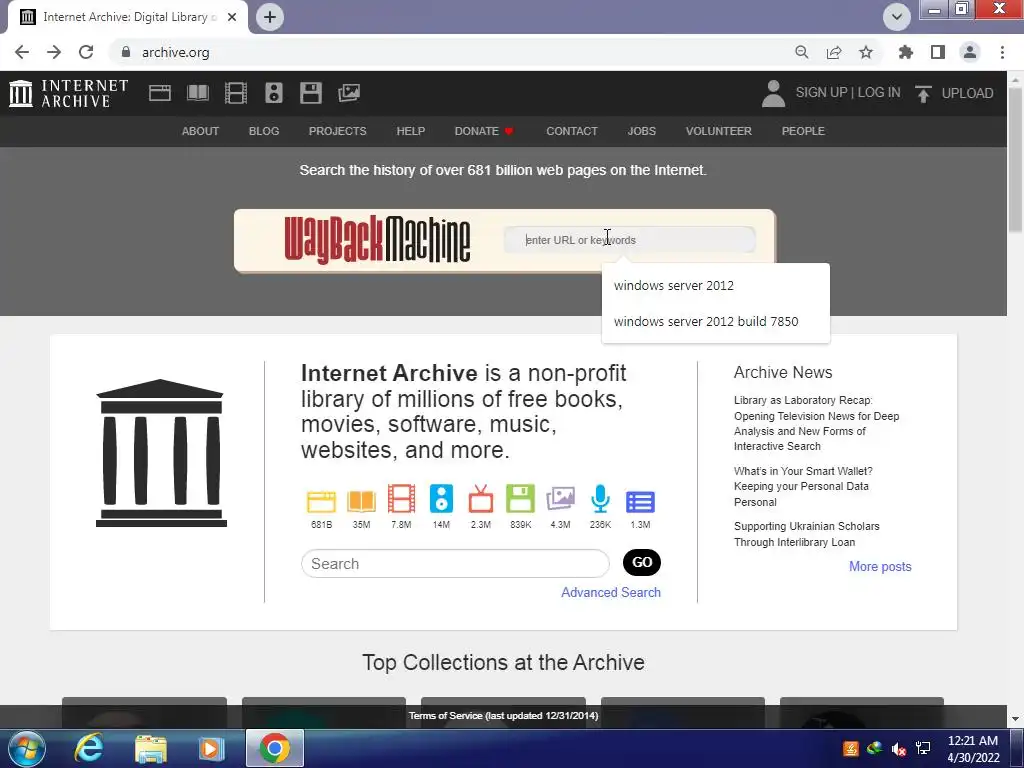Click the upload arrow icon
1024x768 pixels.
point(923,93)
